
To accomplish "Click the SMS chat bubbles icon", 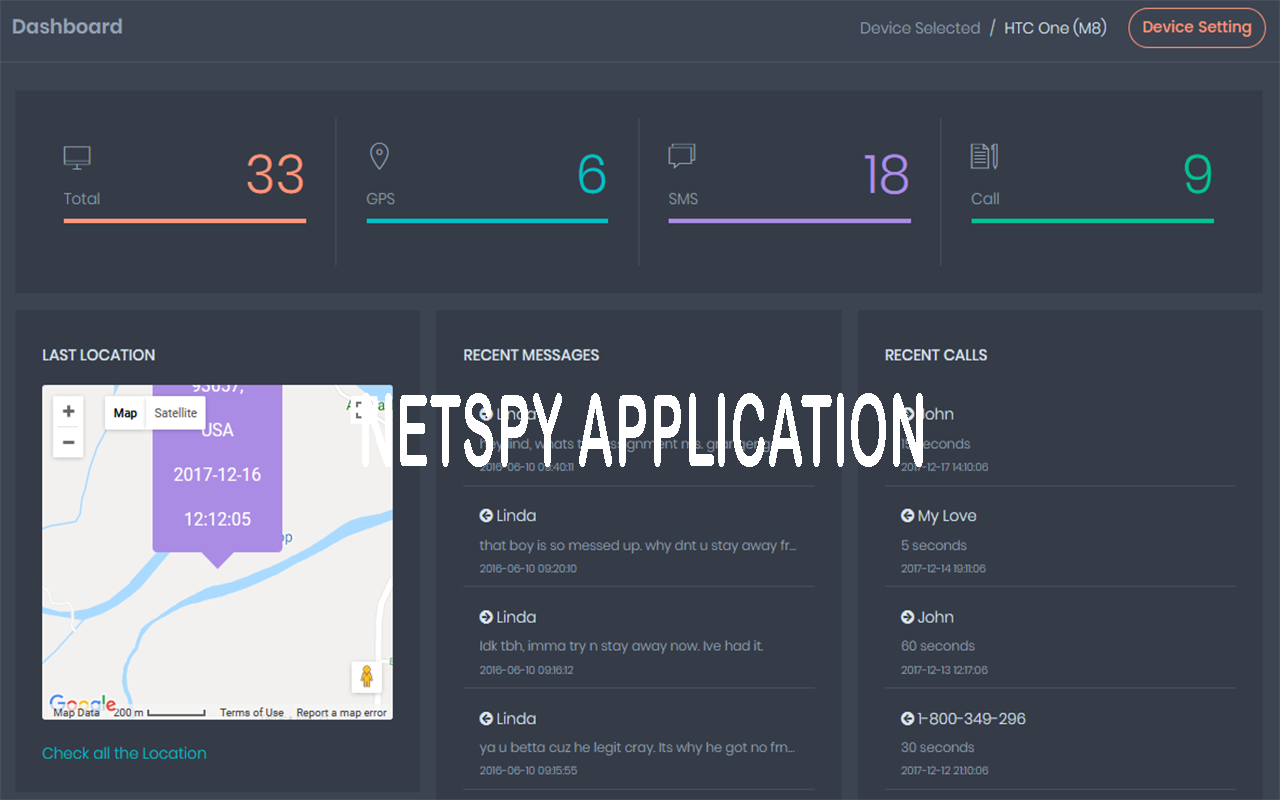I will click(x=682, y=156).
